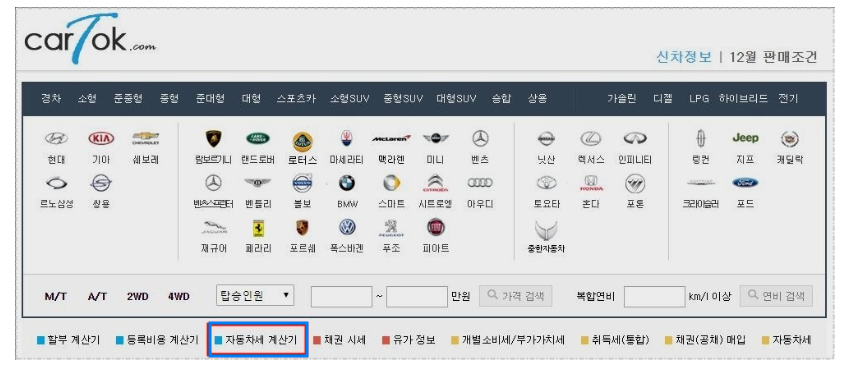Choose the Lincoln (링컨) logo

(701, 139)
